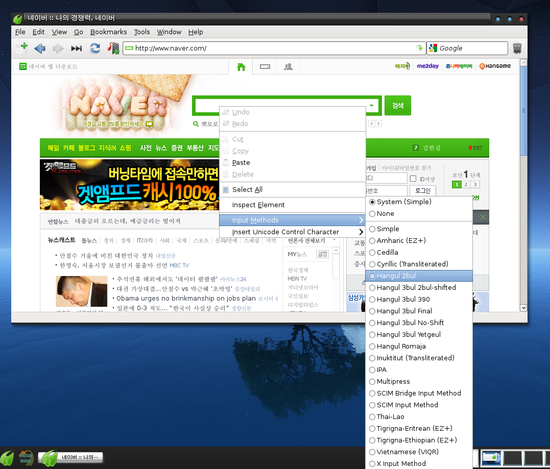Open the Tools menu
550x469 pixels.
pyautogui.click(x=142, y=32)
